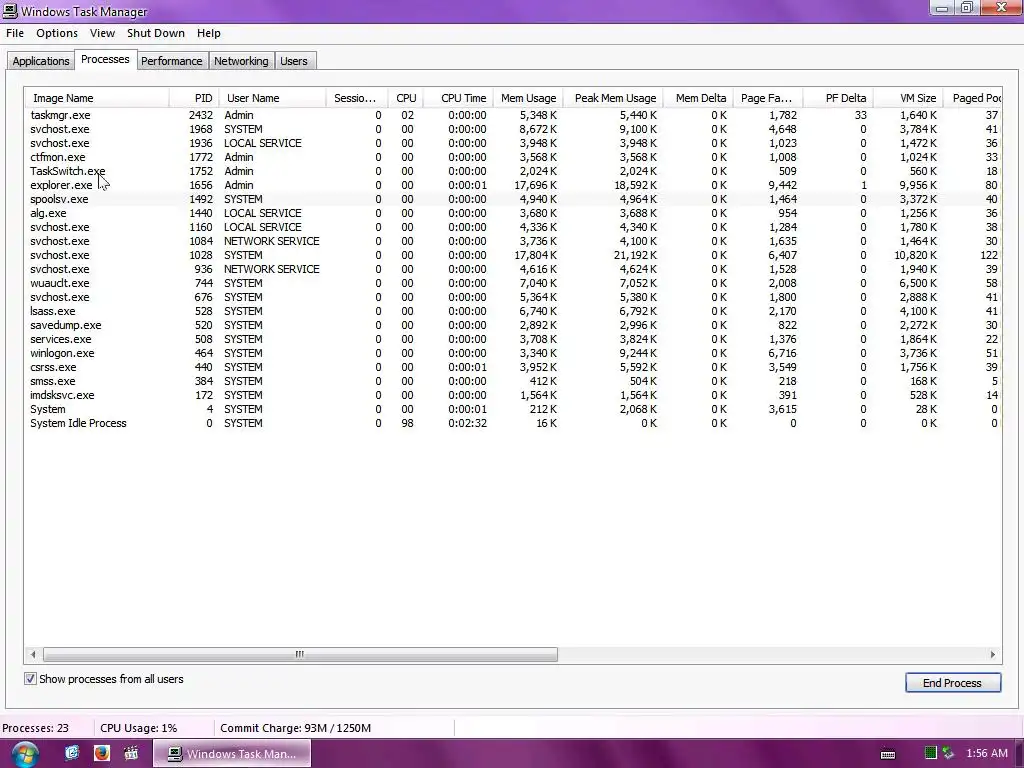Click the Windows Task Manager taskbar button
This screenshot has height=768, width=1024.
click(232, 754)
